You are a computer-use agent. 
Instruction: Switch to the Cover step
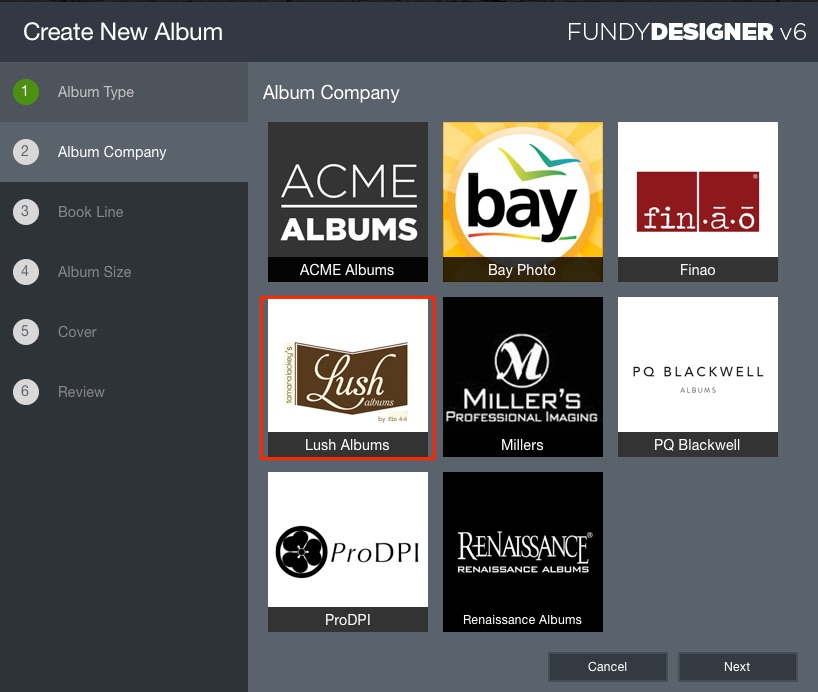pos(124,332)
